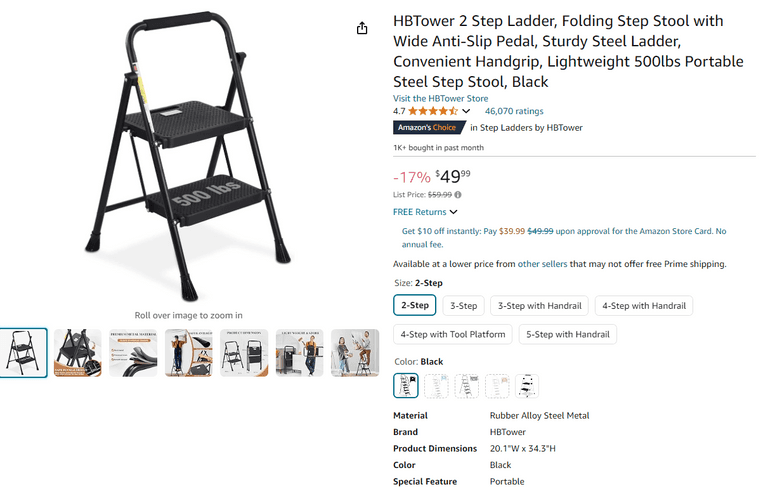Show the last thumbnail with two people
This screenshot has height=487, width=768.
(355, 352)
